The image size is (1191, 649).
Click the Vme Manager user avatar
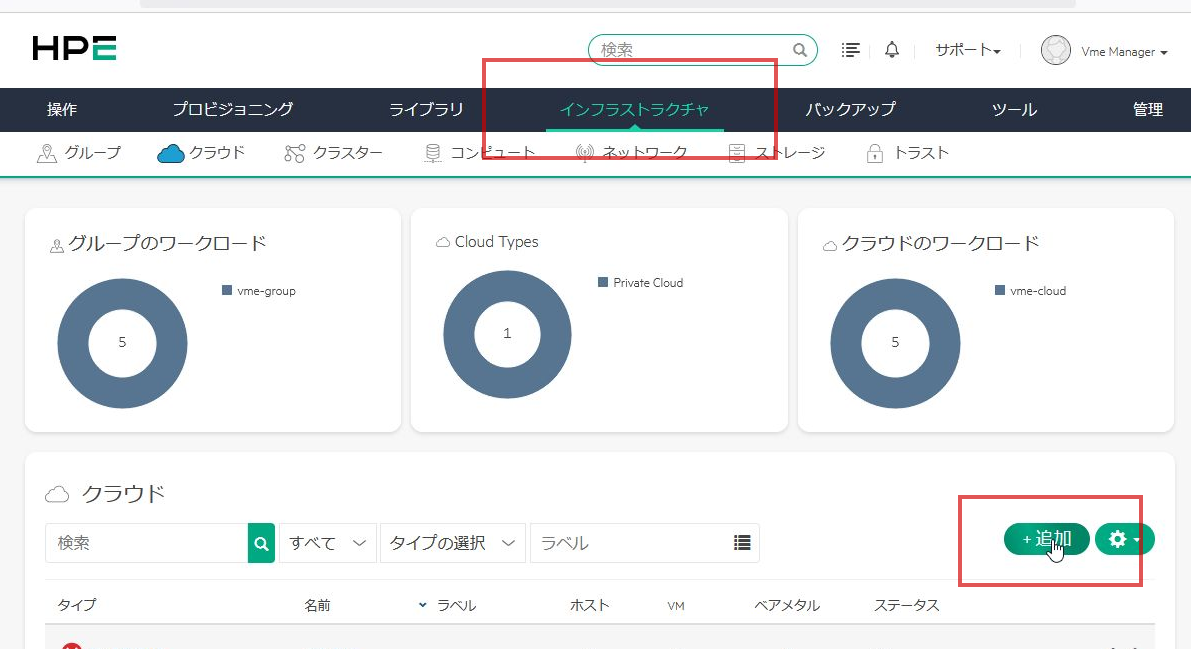coord(1056,51)
